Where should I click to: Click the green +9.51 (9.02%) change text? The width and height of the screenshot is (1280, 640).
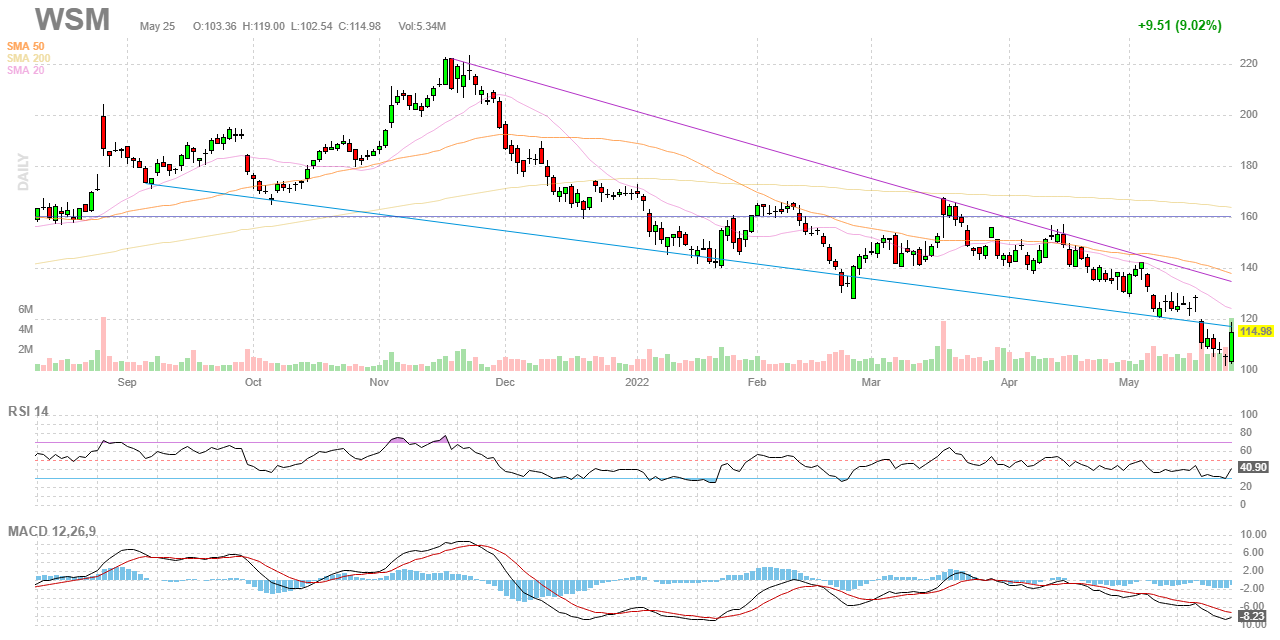1179,26
